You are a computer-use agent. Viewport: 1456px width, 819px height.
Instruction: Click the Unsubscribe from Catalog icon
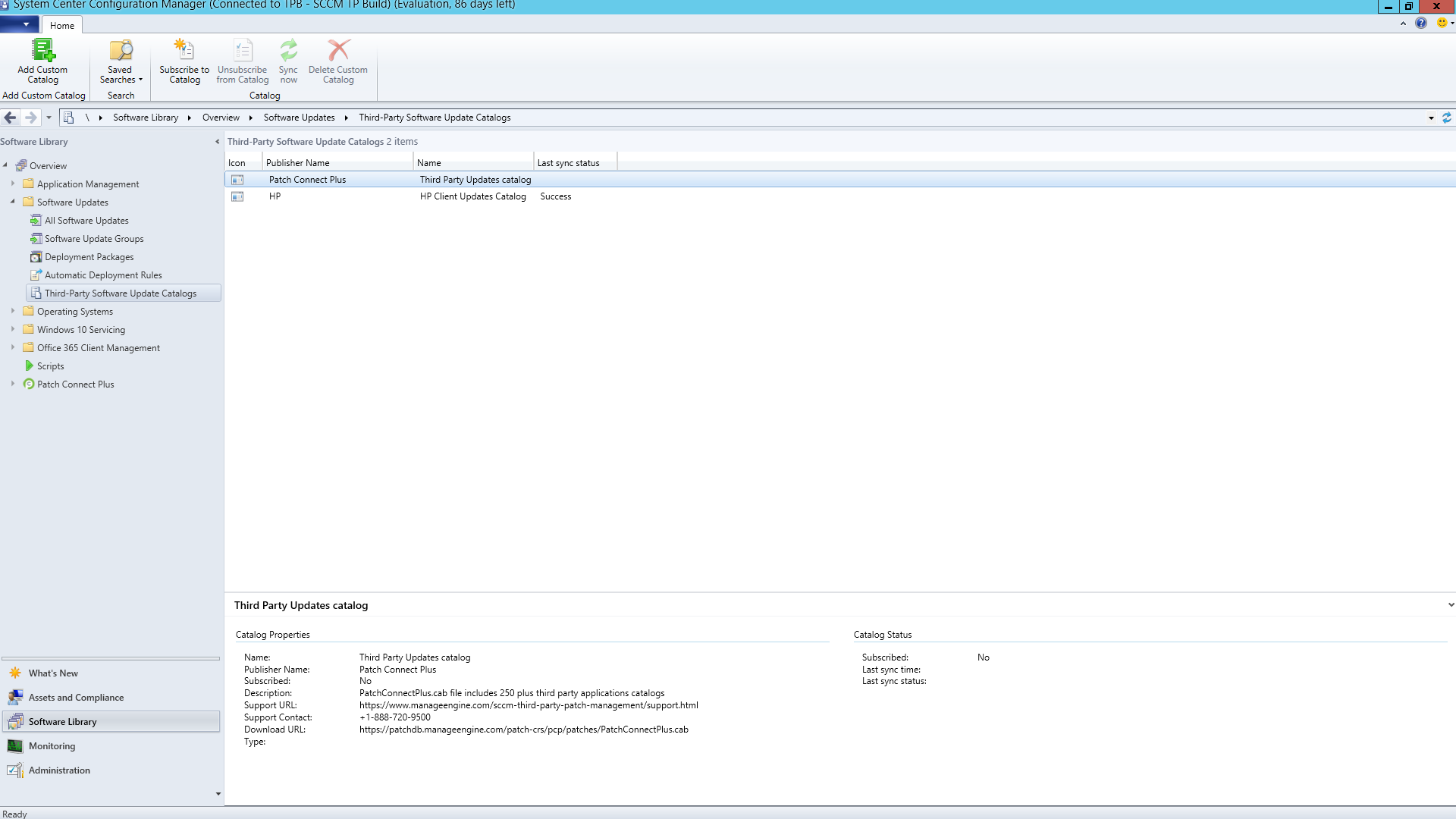(243, 51)
